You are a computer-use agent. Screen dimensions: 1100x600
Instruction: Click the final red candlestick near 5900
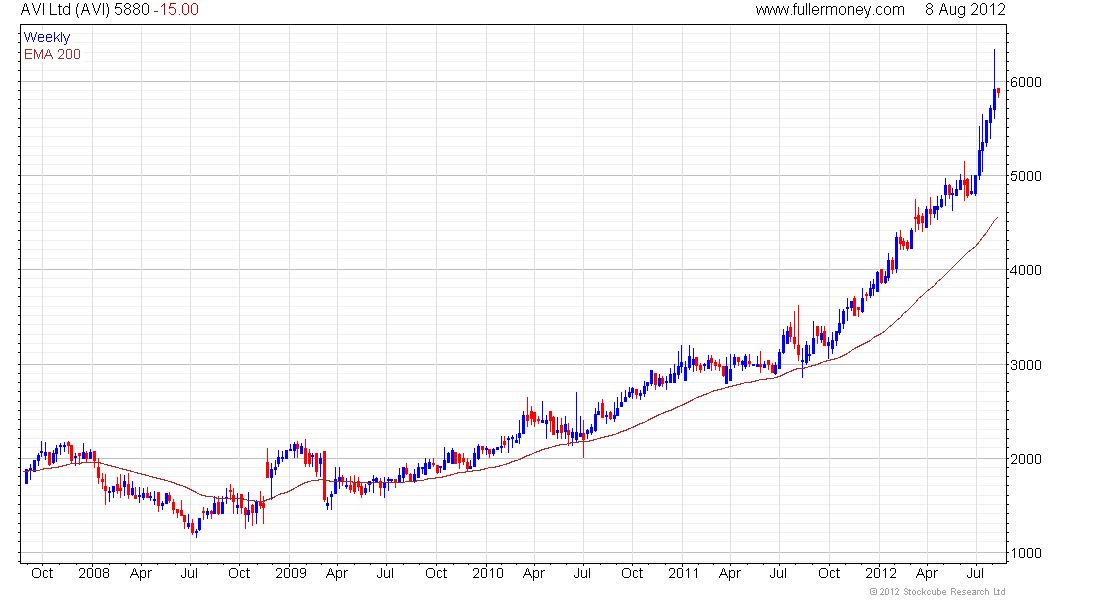point(998,91)
